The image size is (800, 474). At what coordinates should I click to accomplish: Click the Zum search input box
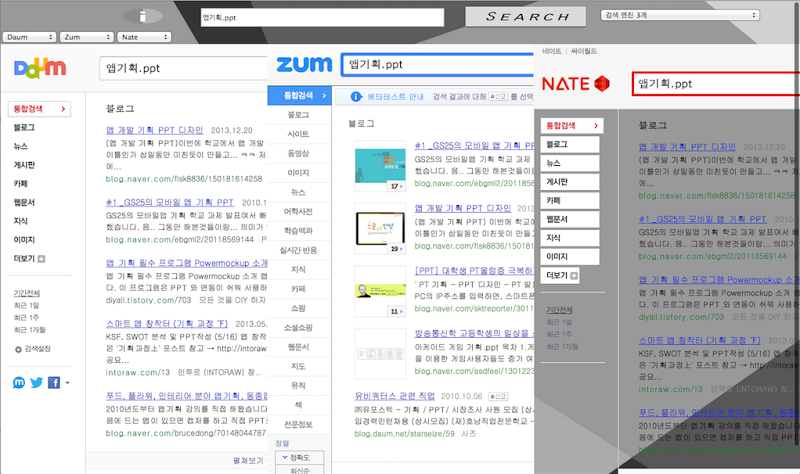[x=437, y=64]
